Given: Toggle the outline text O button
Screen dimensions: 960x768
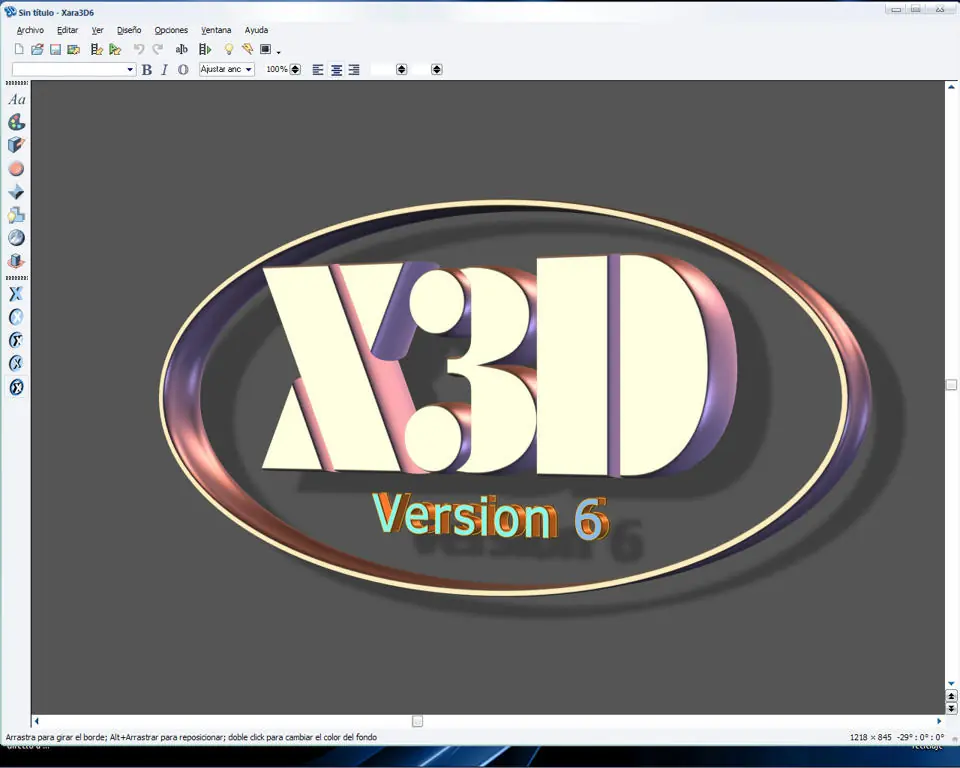Looking at the screenshot, I should [183, 70].
